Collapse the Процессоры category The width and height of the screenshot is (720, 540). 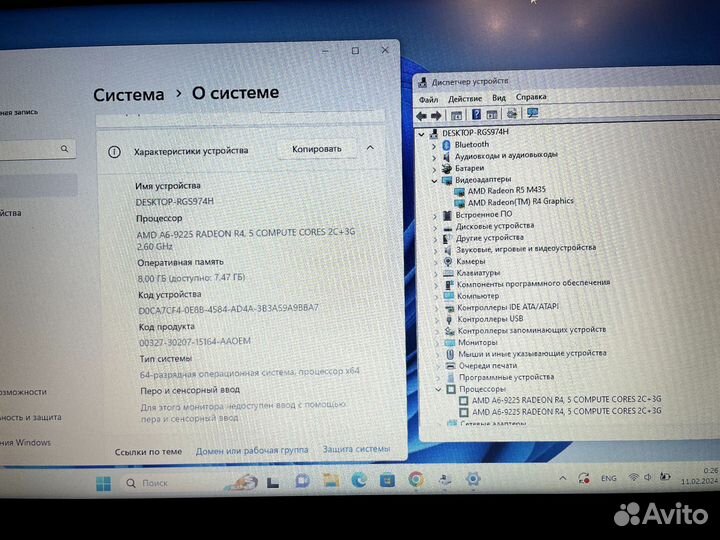tap(439, 390)
